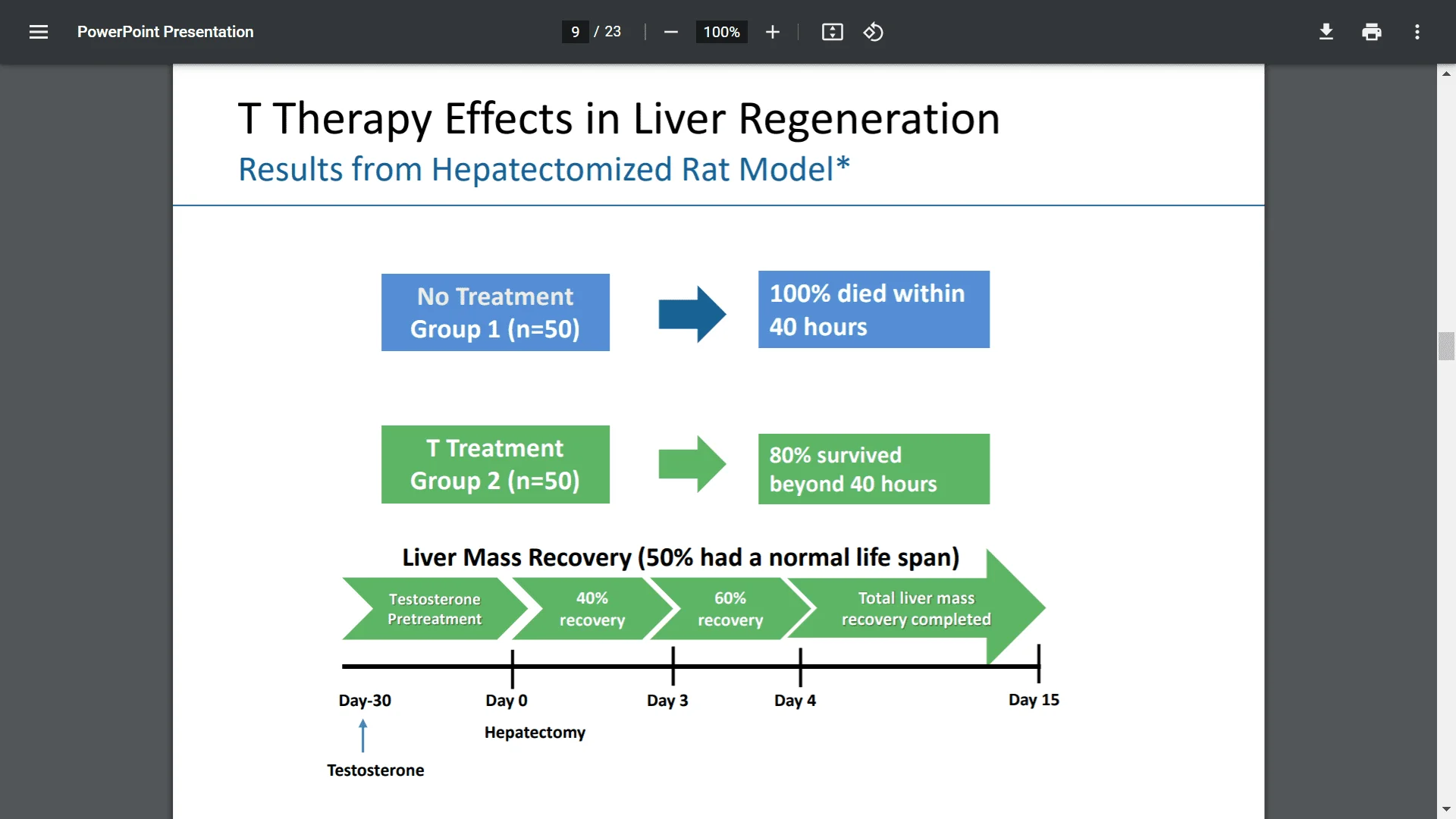1456x819 pixels.
Task: Click the Day 0 timeline marker
Action: [x=512, y=667]
